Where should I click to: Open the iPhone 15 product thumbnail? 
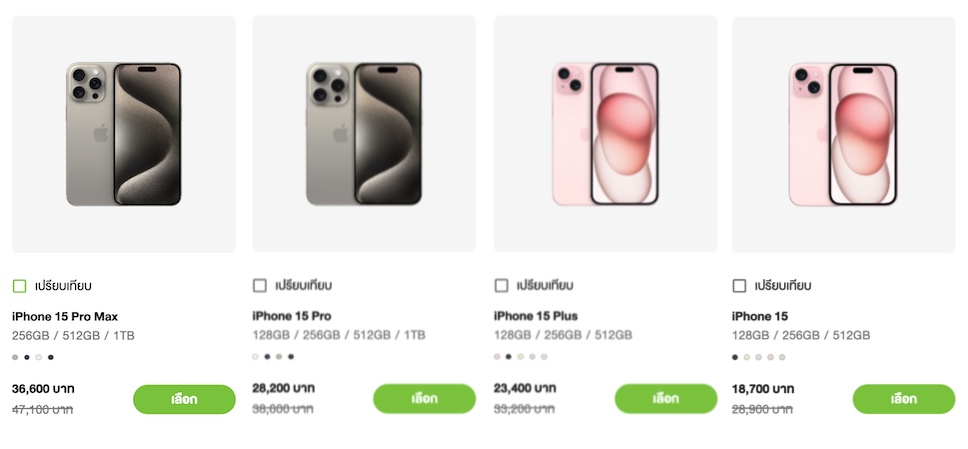pos(843,134)
